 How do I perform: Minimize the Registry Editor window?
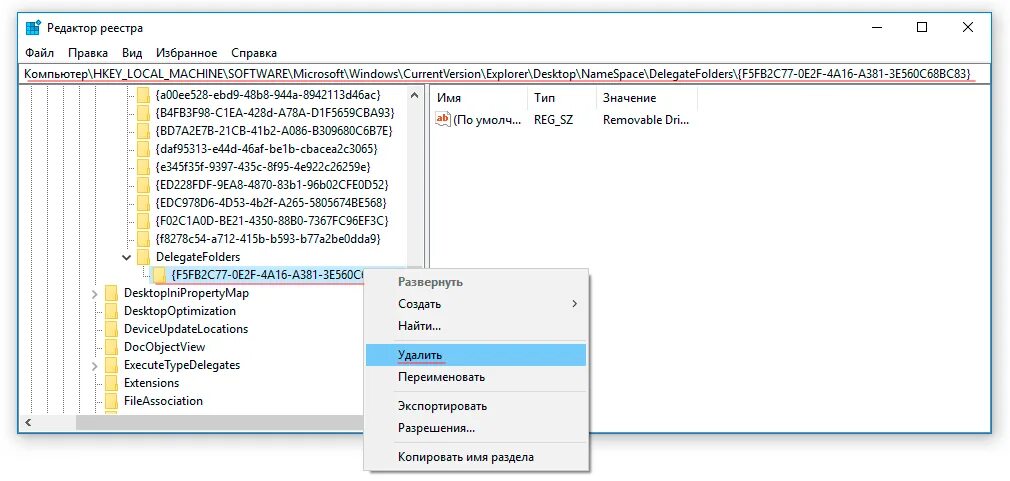[877, 28]
